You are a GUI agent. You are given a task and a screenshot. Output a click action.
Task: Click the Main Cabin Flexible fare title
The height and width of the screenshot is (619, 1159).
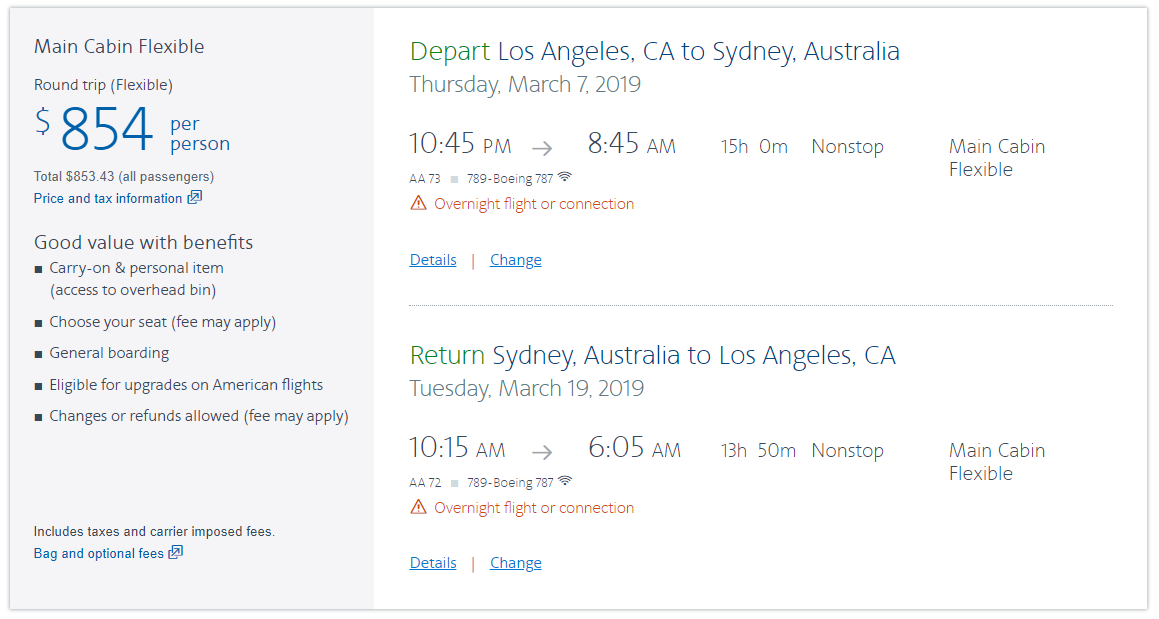point(119,46)
